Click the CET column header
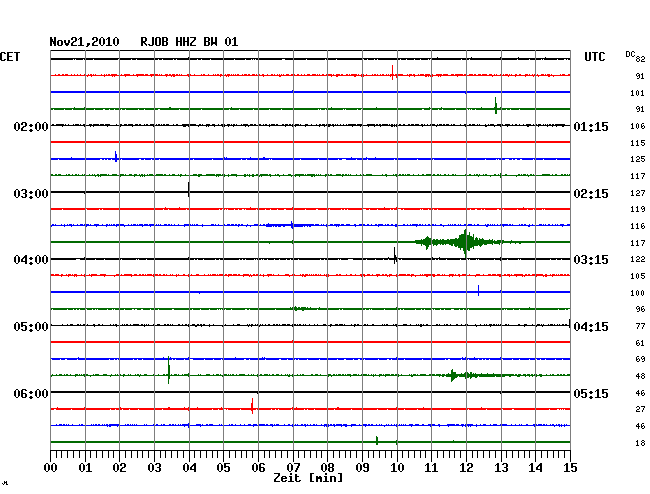650x494 pixels. point(10,57)
